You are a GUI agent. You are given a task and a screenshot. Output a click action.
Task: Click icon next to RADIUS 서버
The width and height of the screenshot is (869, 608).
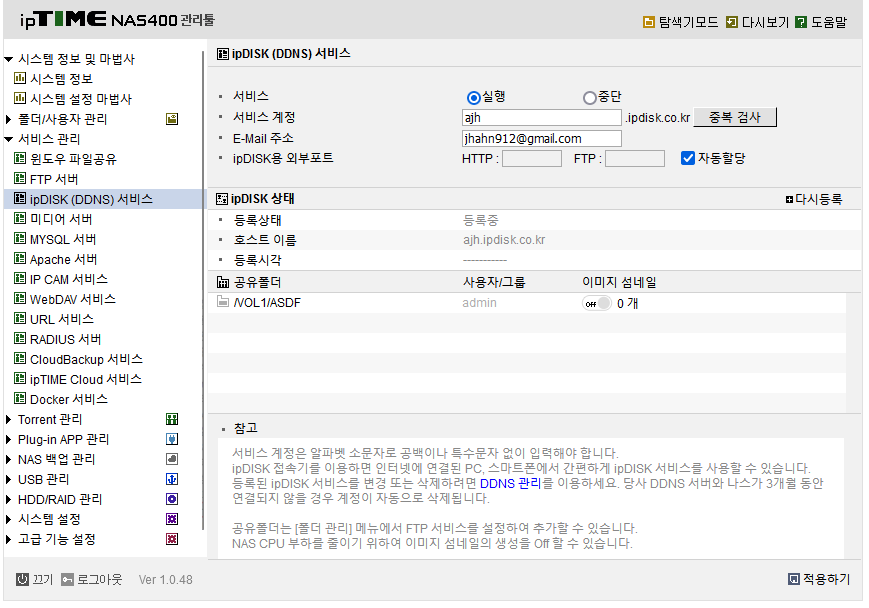(x=20, y=338)
